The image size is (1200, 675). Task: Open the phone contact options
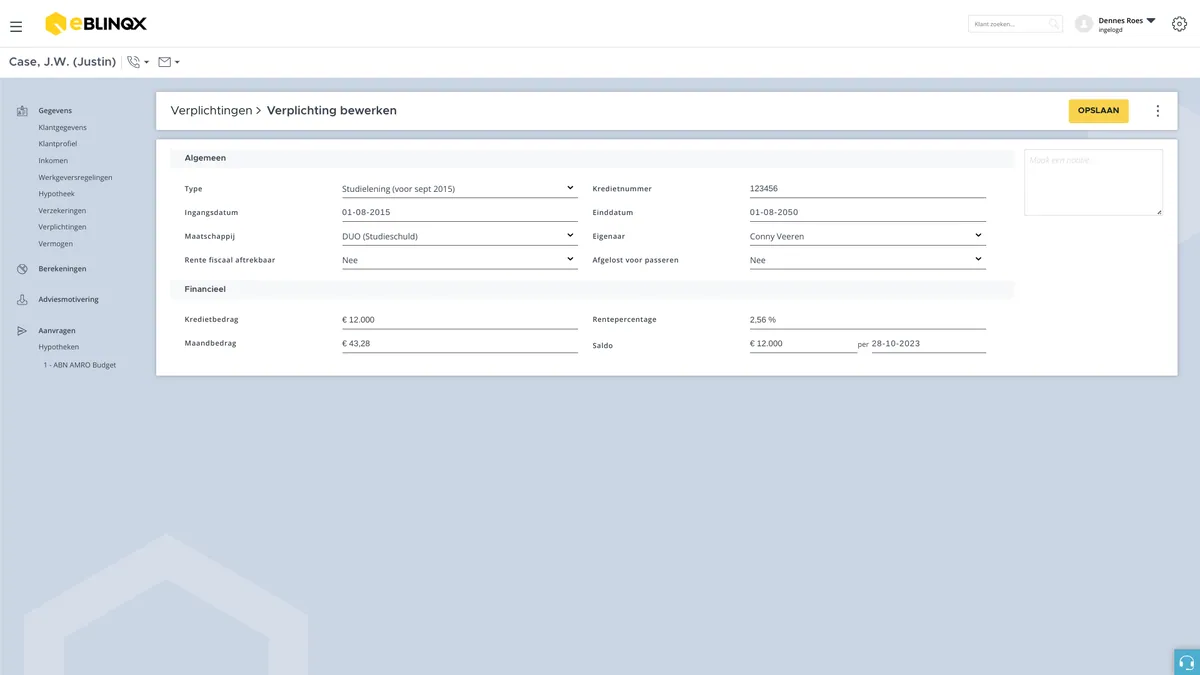pyautogui.click(x=138, y=62)
